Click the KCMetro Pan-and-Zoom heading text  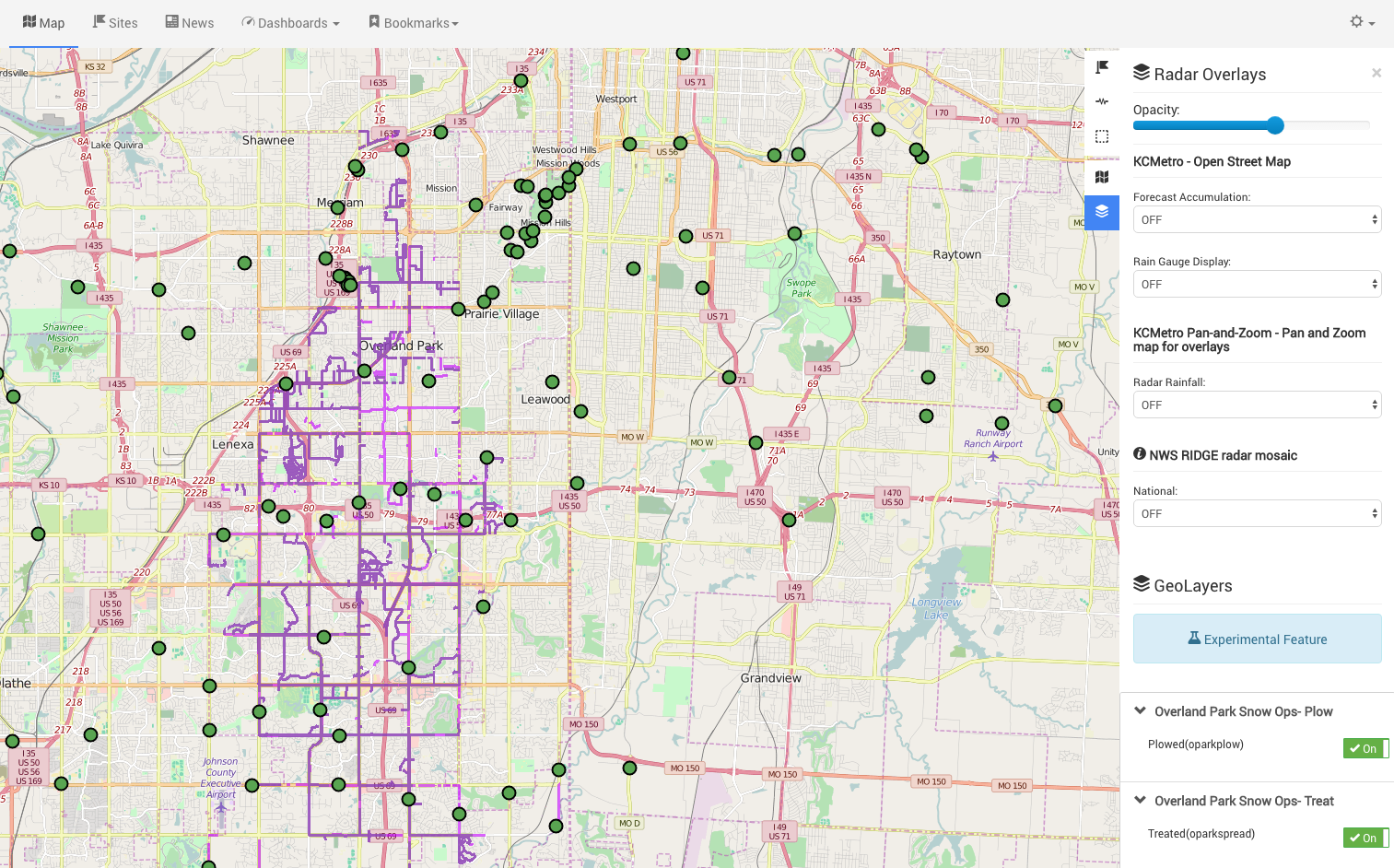1249,340
